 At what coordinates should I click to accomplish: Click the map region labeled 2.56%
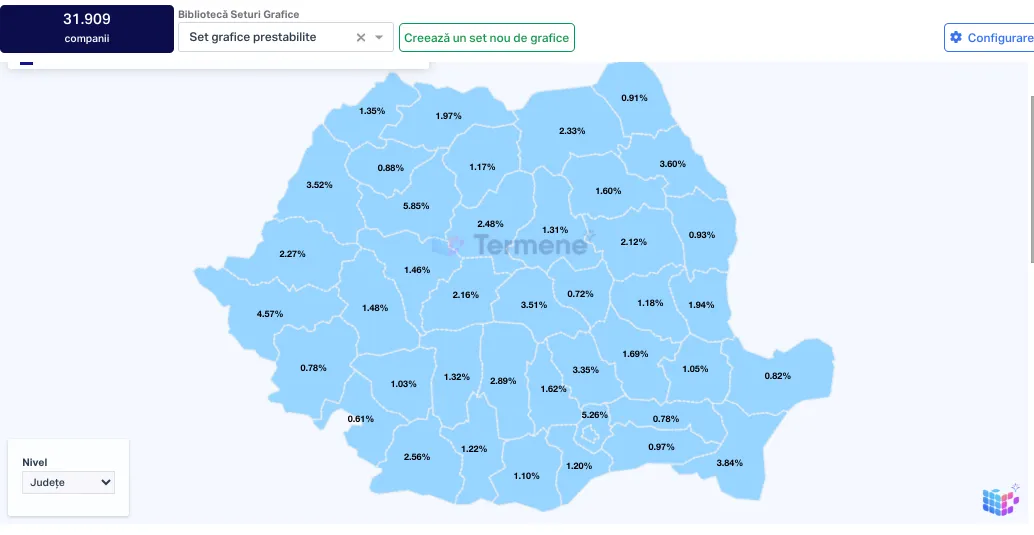(416, 457)
